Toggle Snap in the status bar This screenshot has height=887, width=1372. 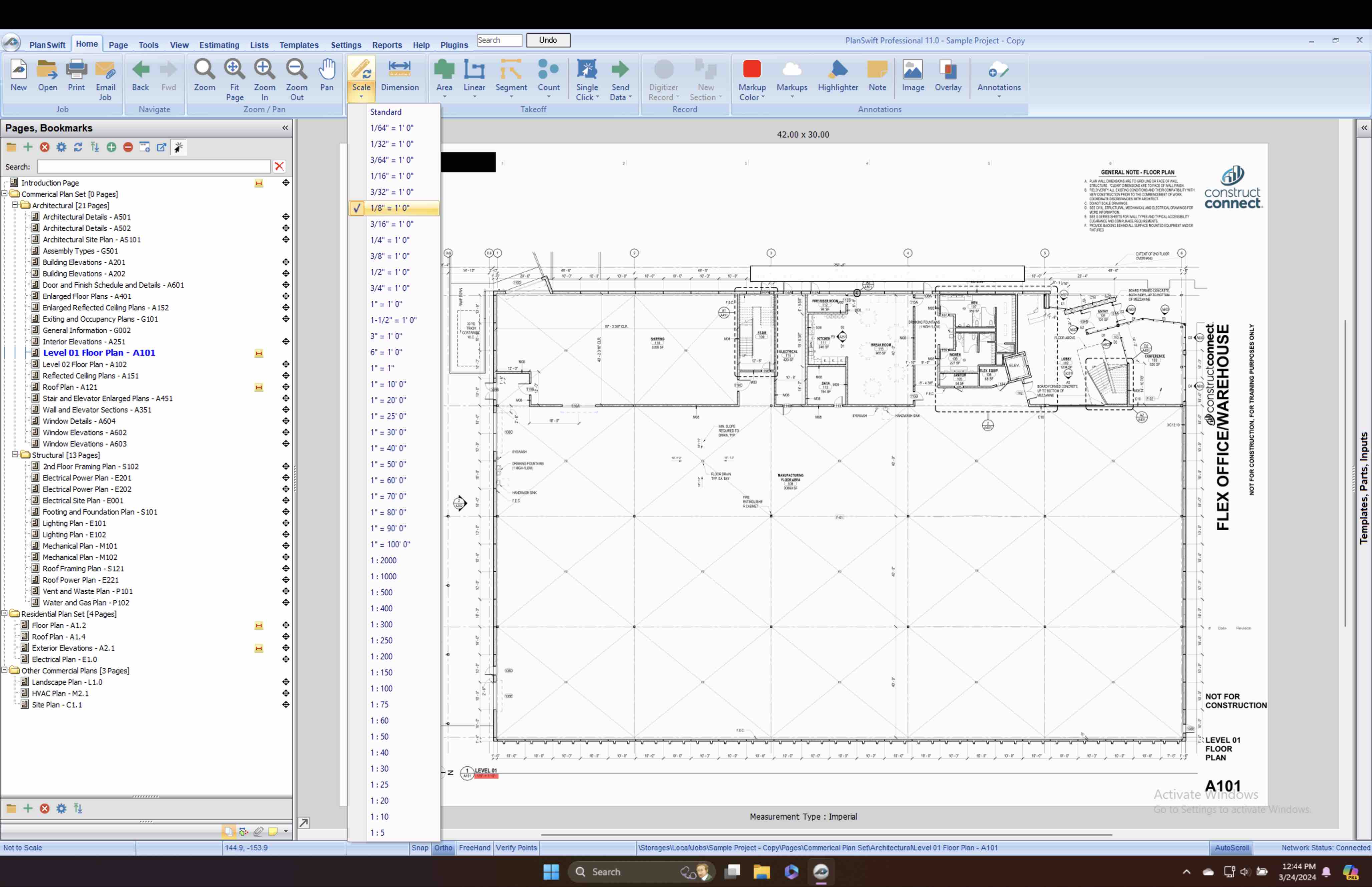tap(420, 848)
